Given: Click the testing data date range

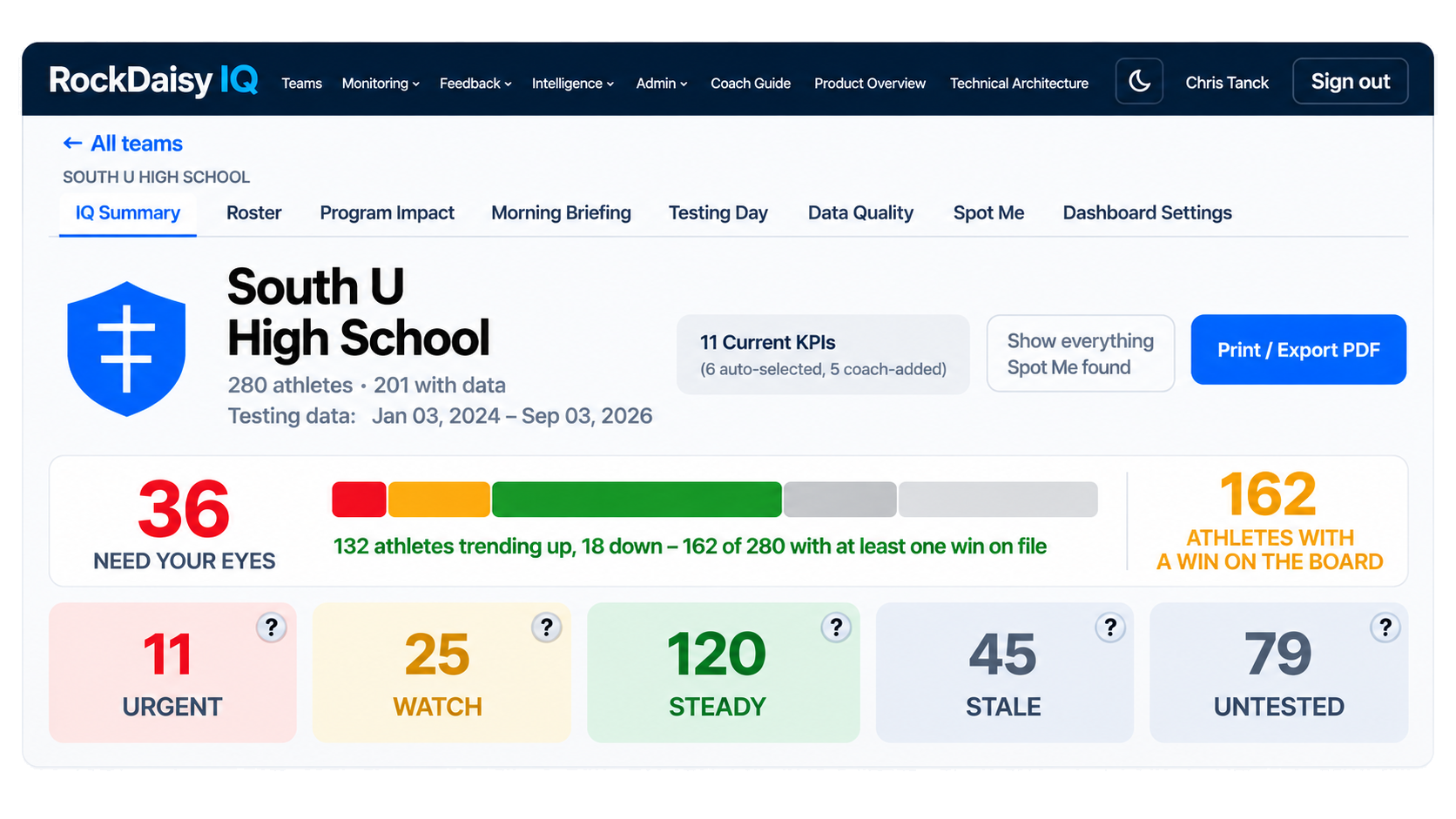Looking at the screenshot, I should pos(512,416).
